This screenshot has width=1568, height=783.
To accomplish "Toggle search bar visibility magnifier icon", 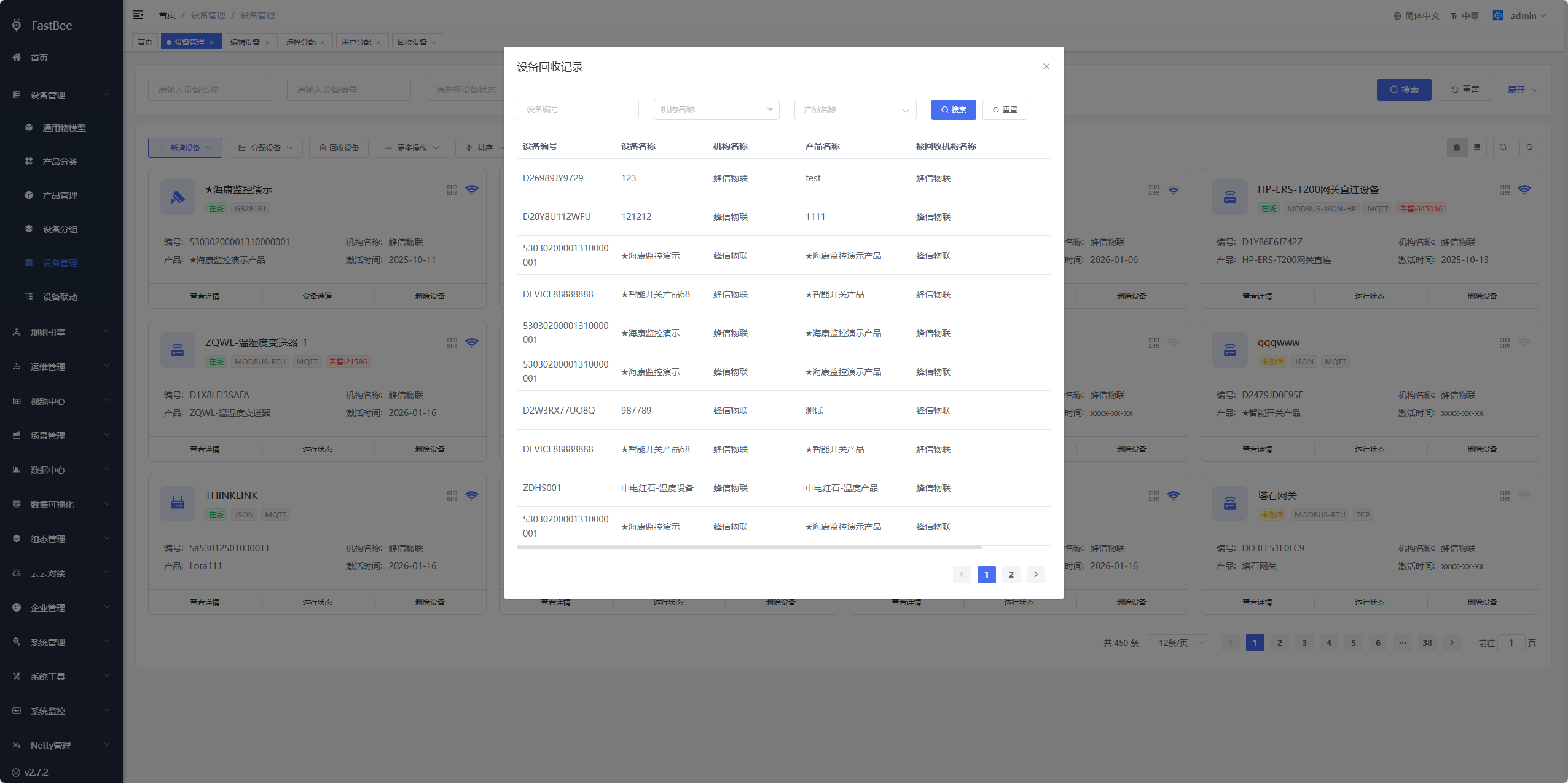I will (1503, 148).
